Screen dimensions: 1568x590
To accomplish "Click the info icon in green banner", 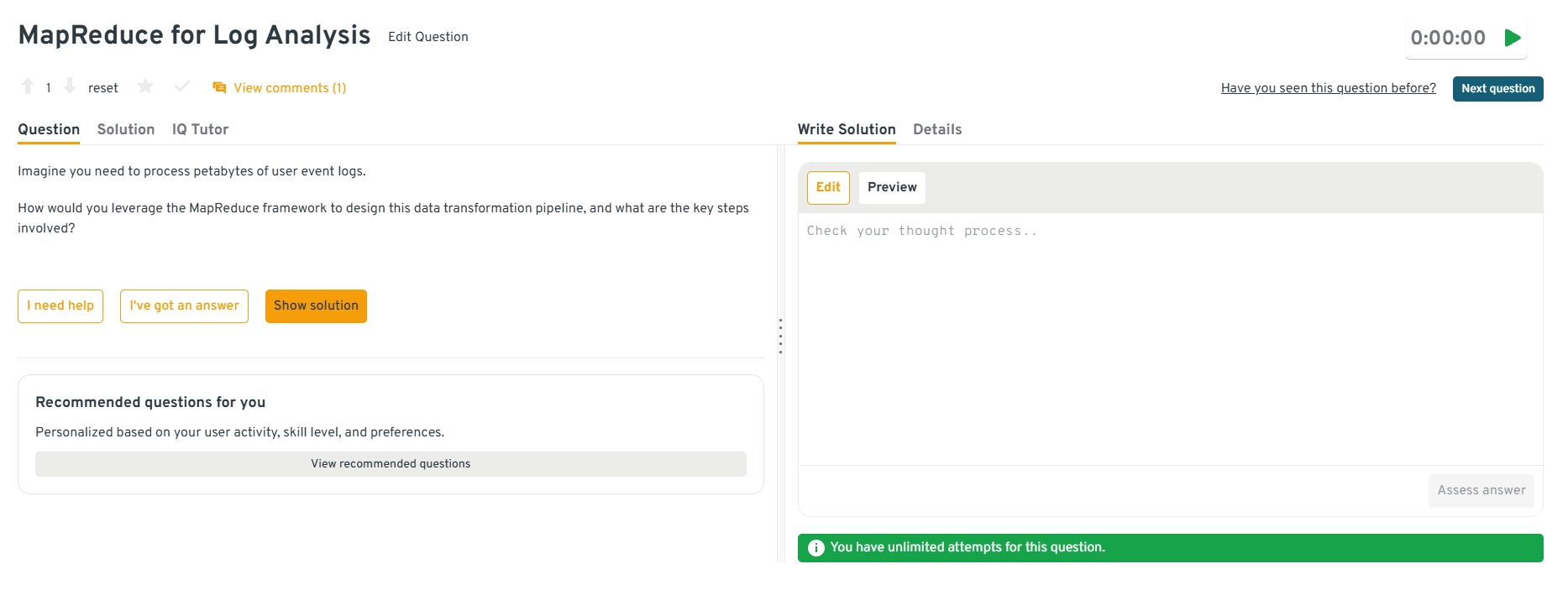I will (815, 548).
